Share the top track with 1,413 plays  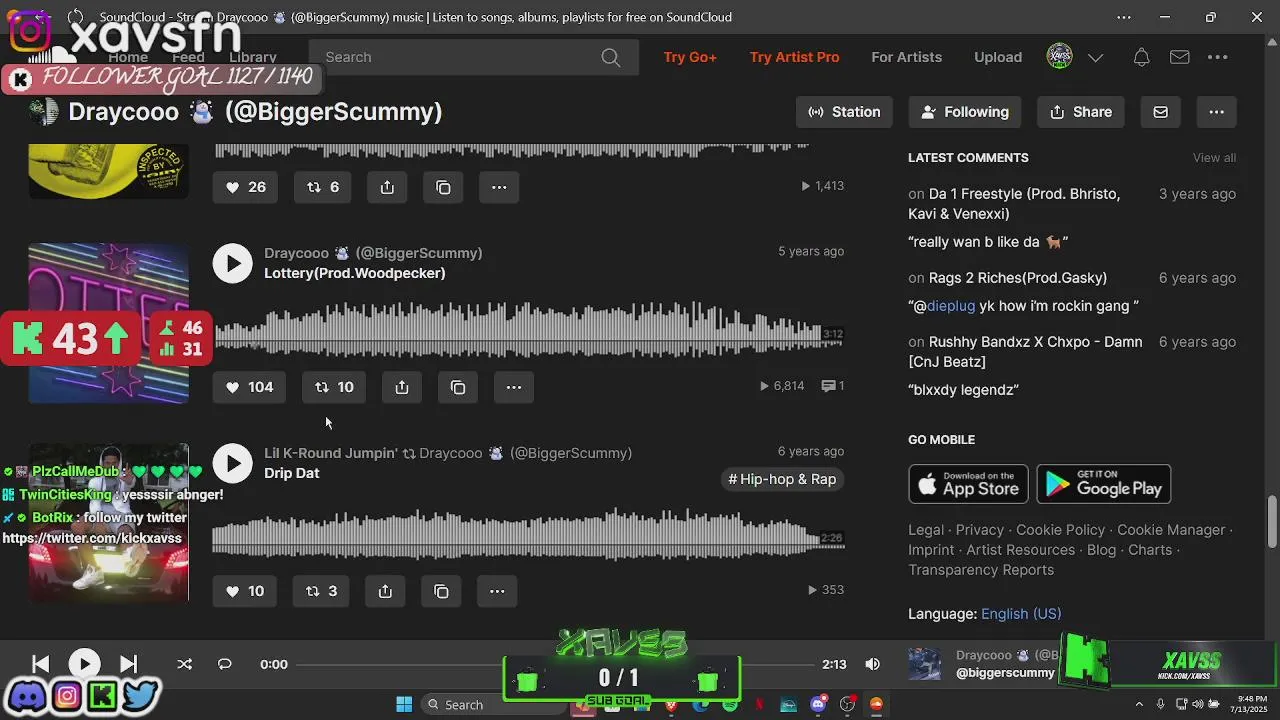(x=387, y=187)
